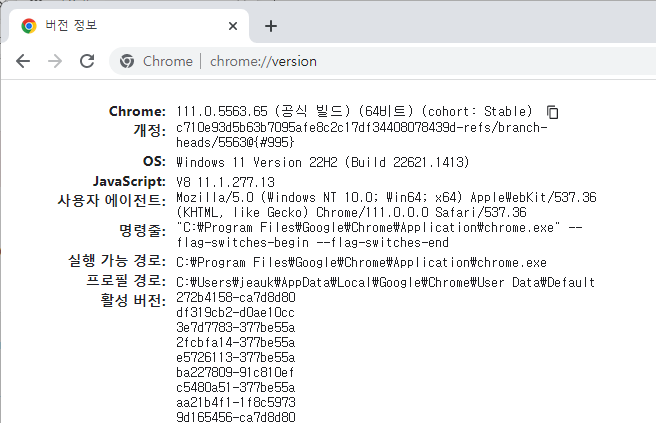The width and height of the screenshot is (656, 423).
Task: Click the Chrome favicon on the tab
Action: 29,26
